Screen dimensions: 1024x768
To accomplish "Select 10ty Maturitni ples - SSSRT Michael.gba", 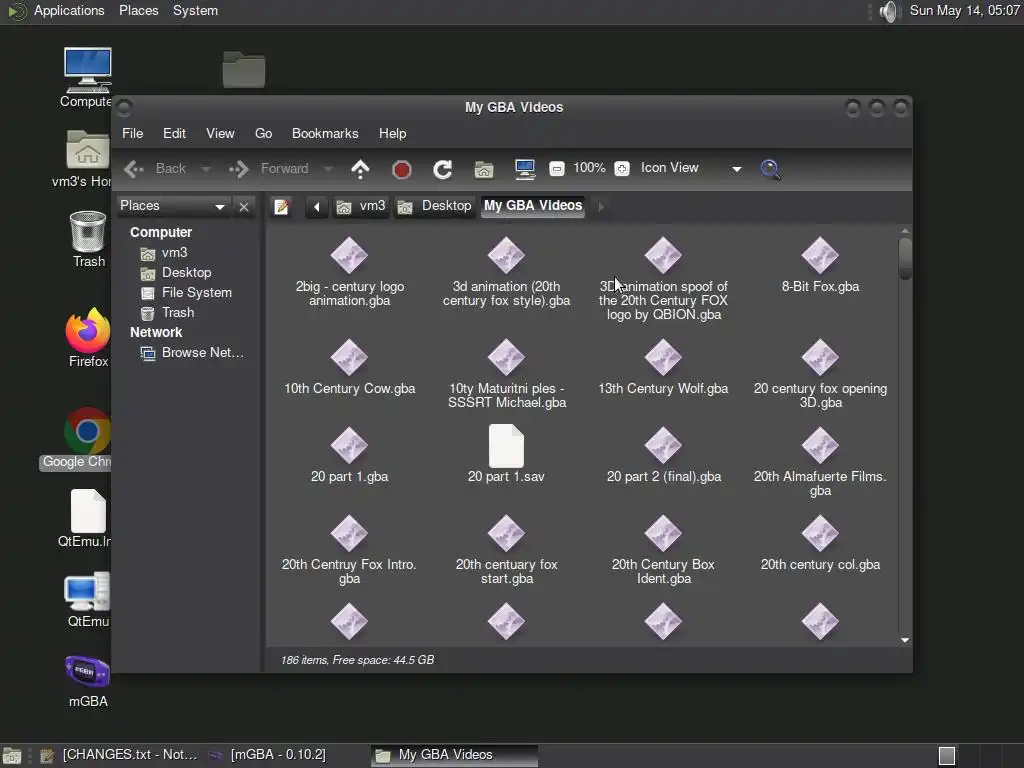I will [x=506, y=374].
